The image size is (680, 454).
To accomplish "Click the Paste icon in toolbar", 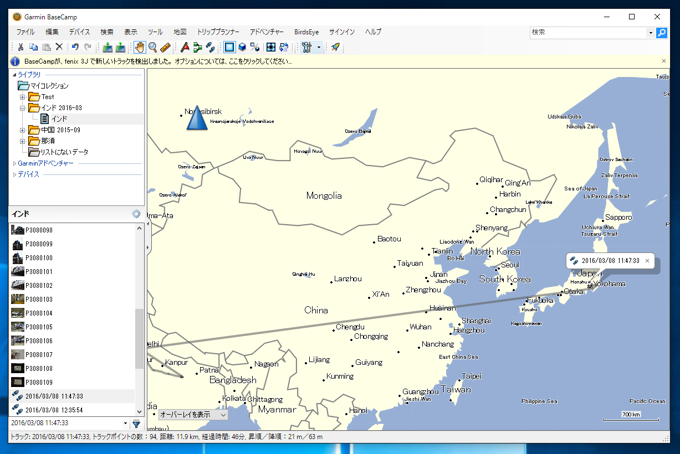I will 46,47.
